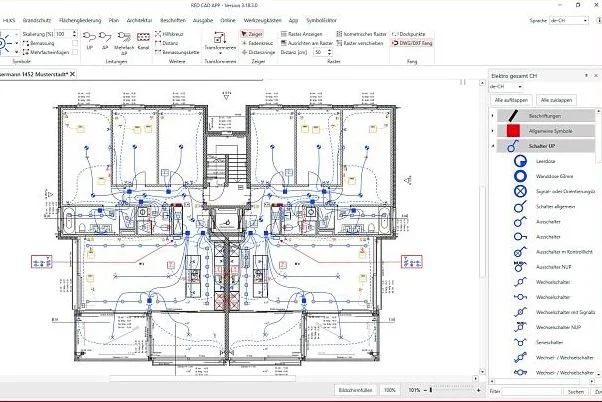Click the 100% zoom button
This screenshot has height=402, width=602.
(389, 390)
